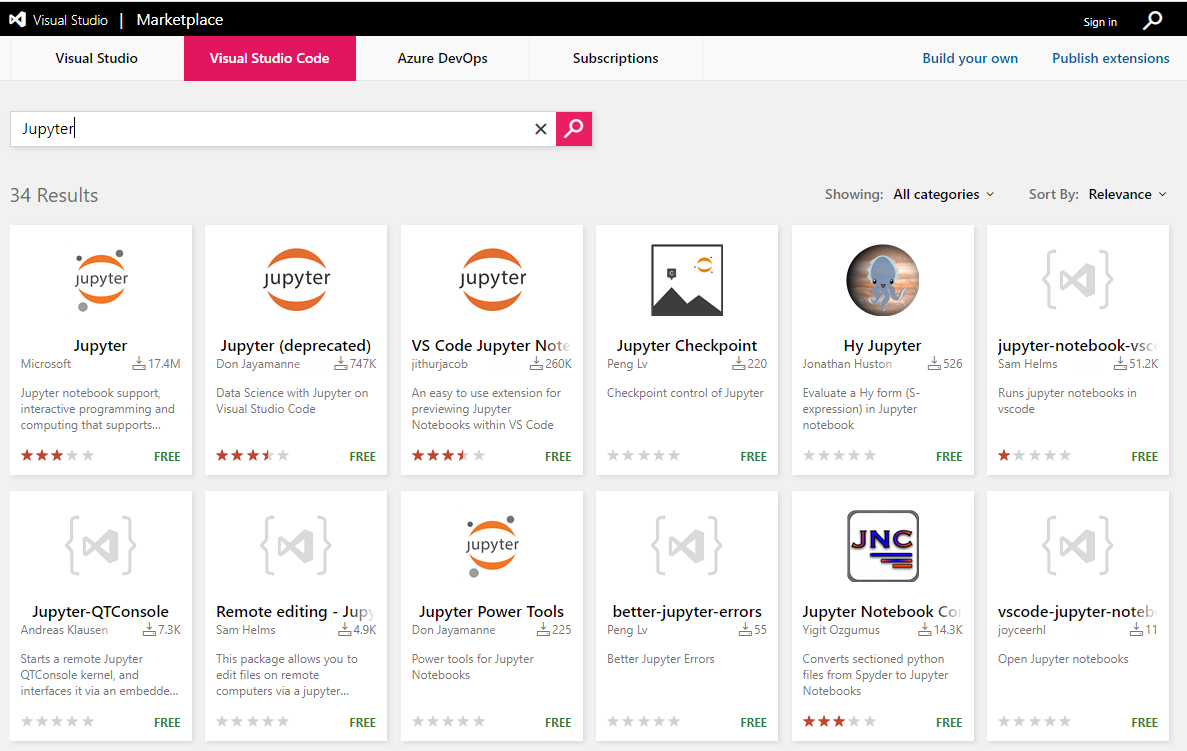
Task: Open the All categories dropdown
Action: pos(944,195)
